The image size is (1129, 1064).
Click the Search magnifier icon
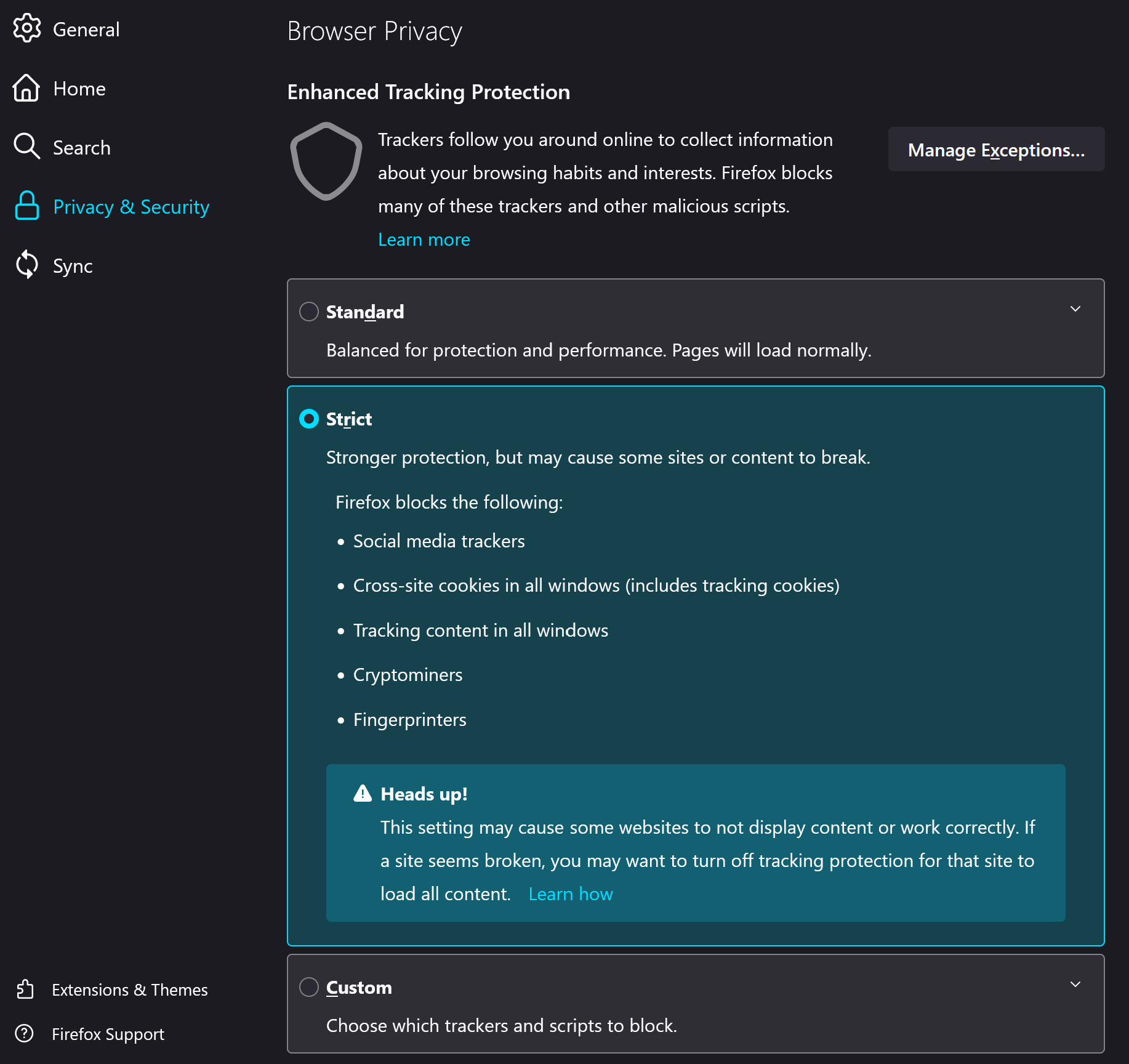(26, 147)
